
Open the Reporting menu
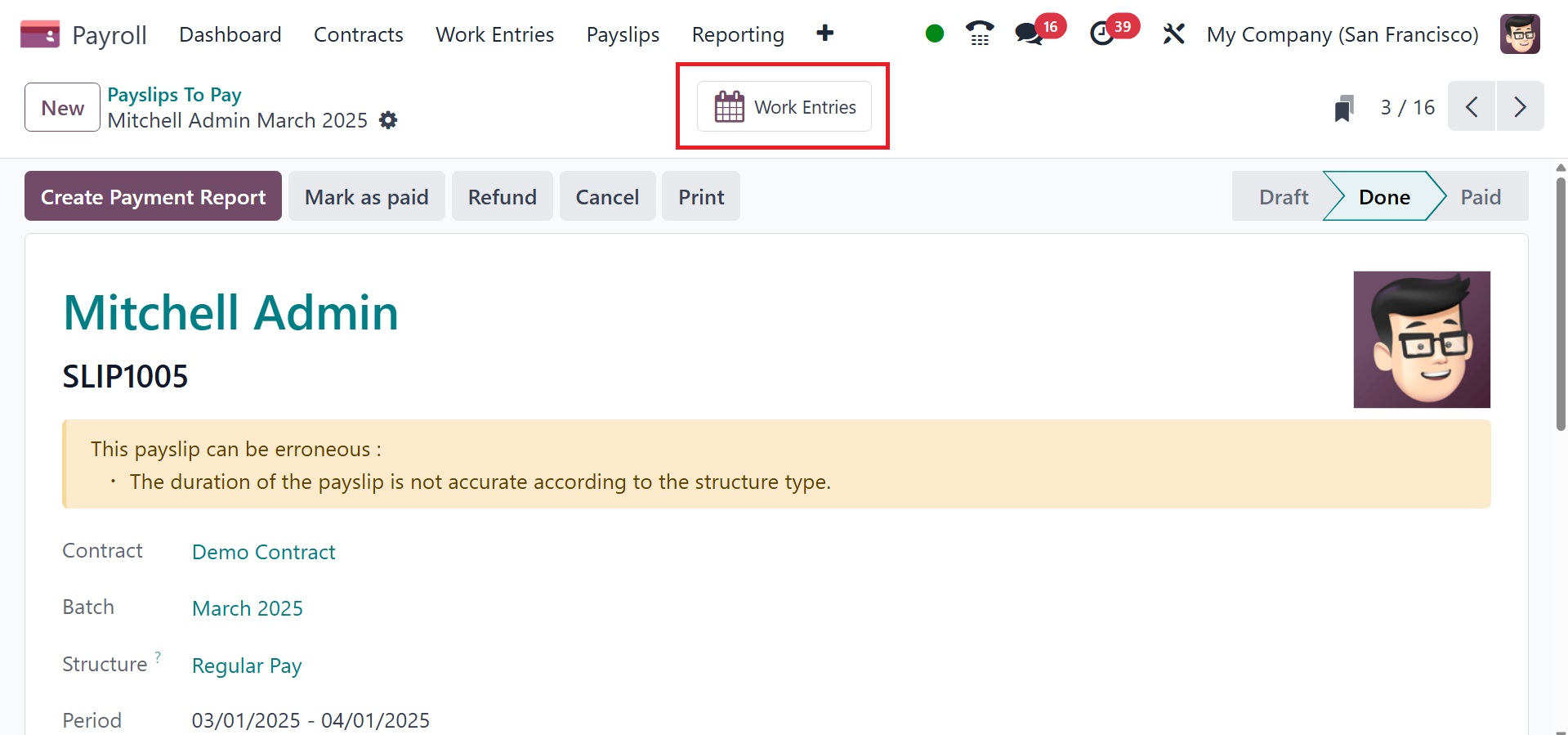point(737,34)
